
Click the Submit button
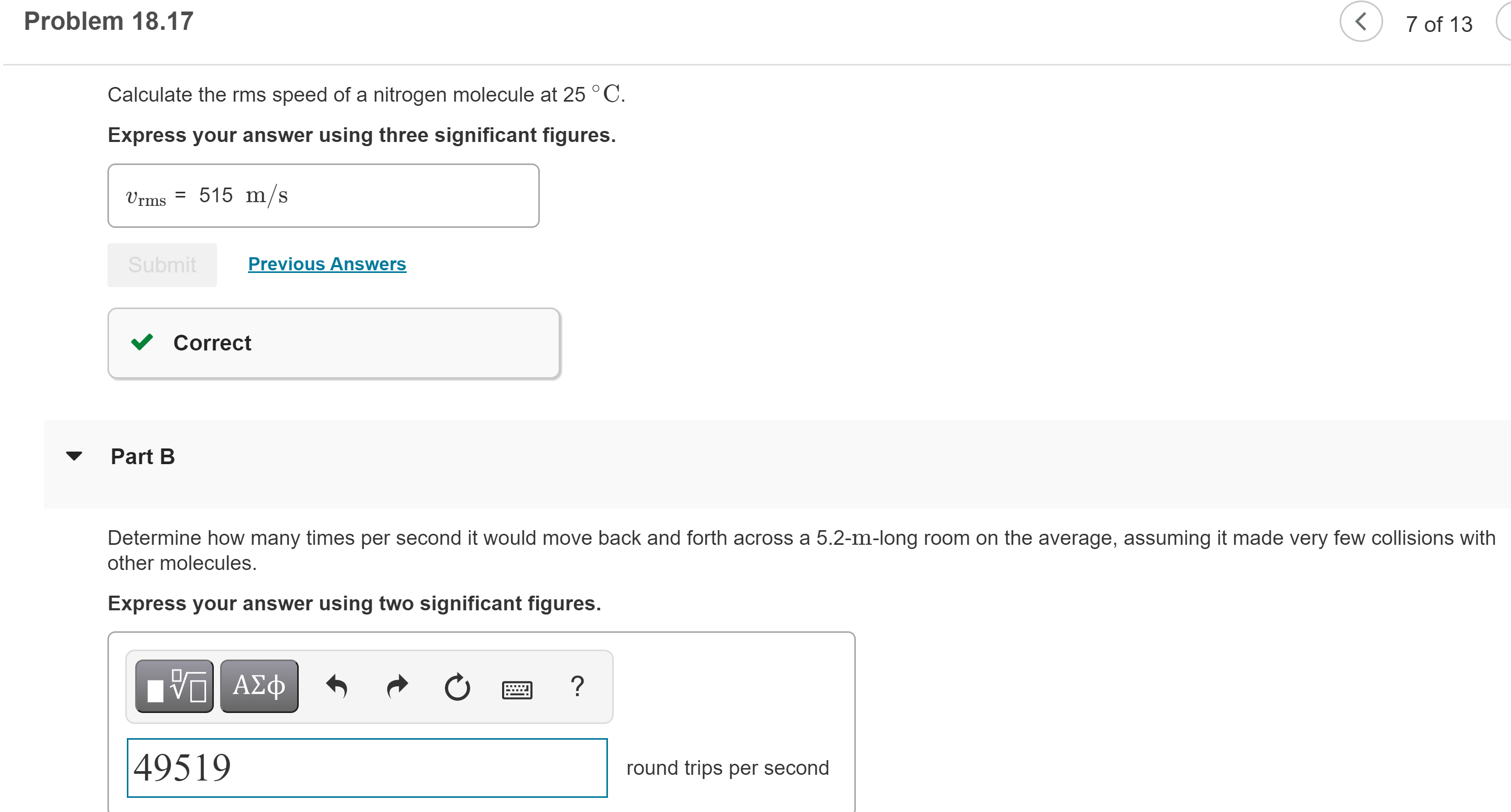[162, 265]
